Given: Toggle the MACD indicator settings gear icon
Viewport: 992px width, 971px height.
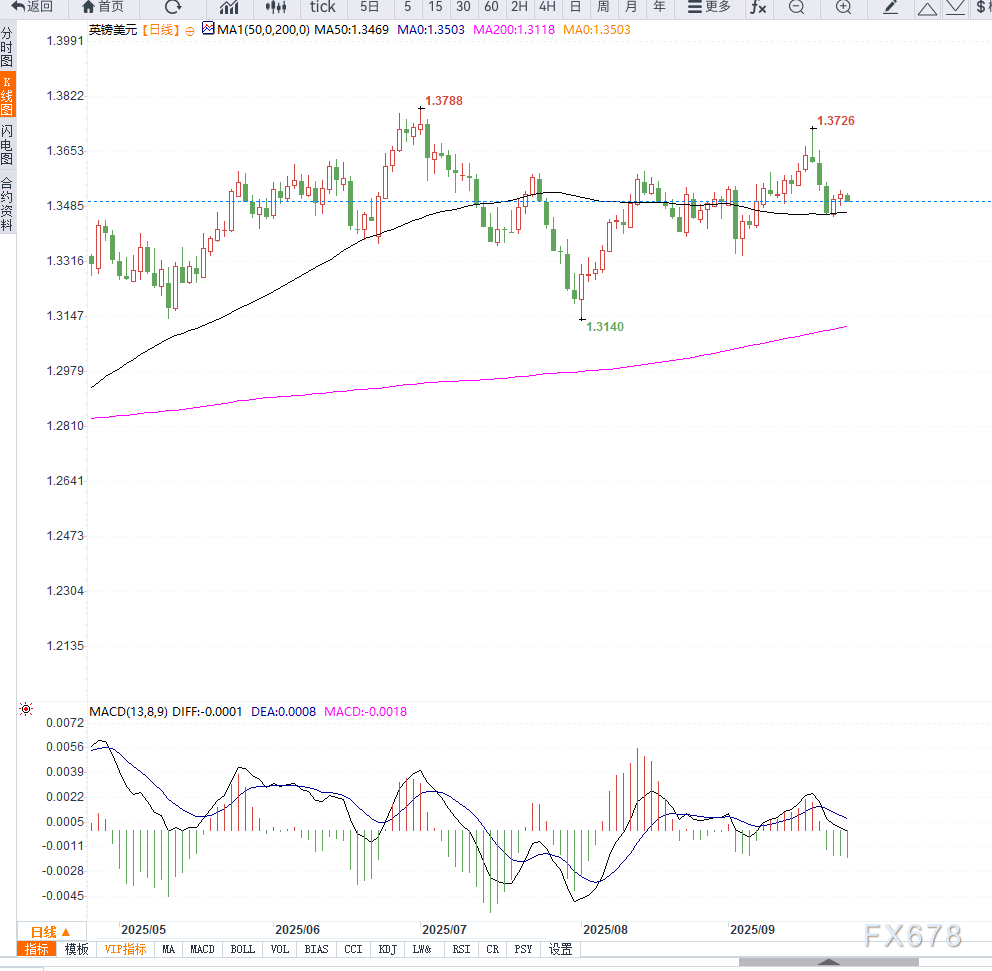Looking at the screenshot, I should click(25, 708).
